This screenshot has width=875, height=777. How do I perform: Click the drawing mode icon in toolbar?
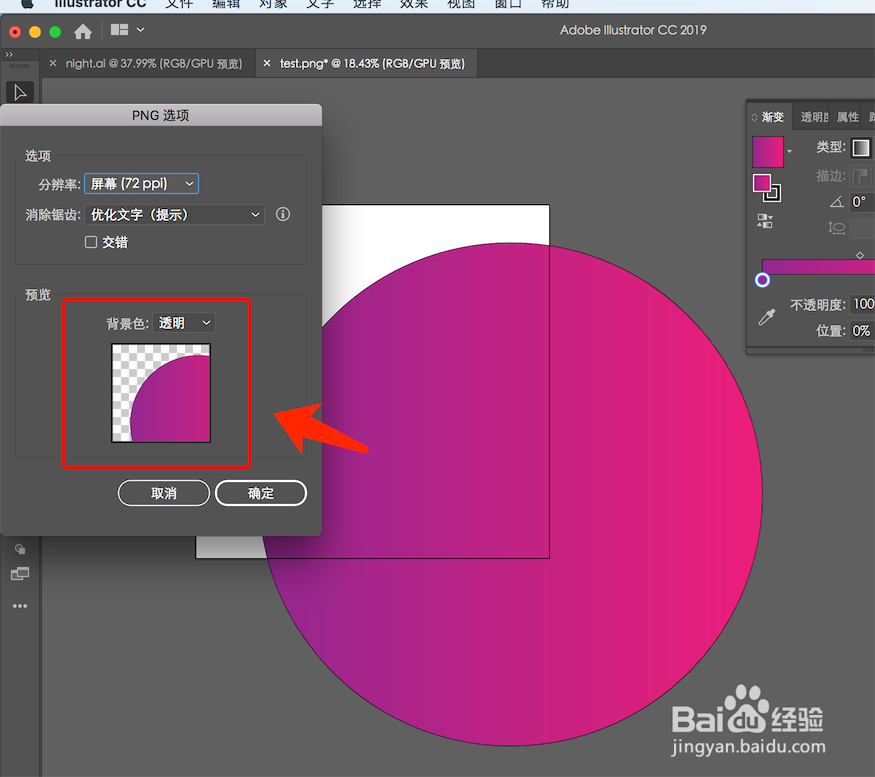20,549
